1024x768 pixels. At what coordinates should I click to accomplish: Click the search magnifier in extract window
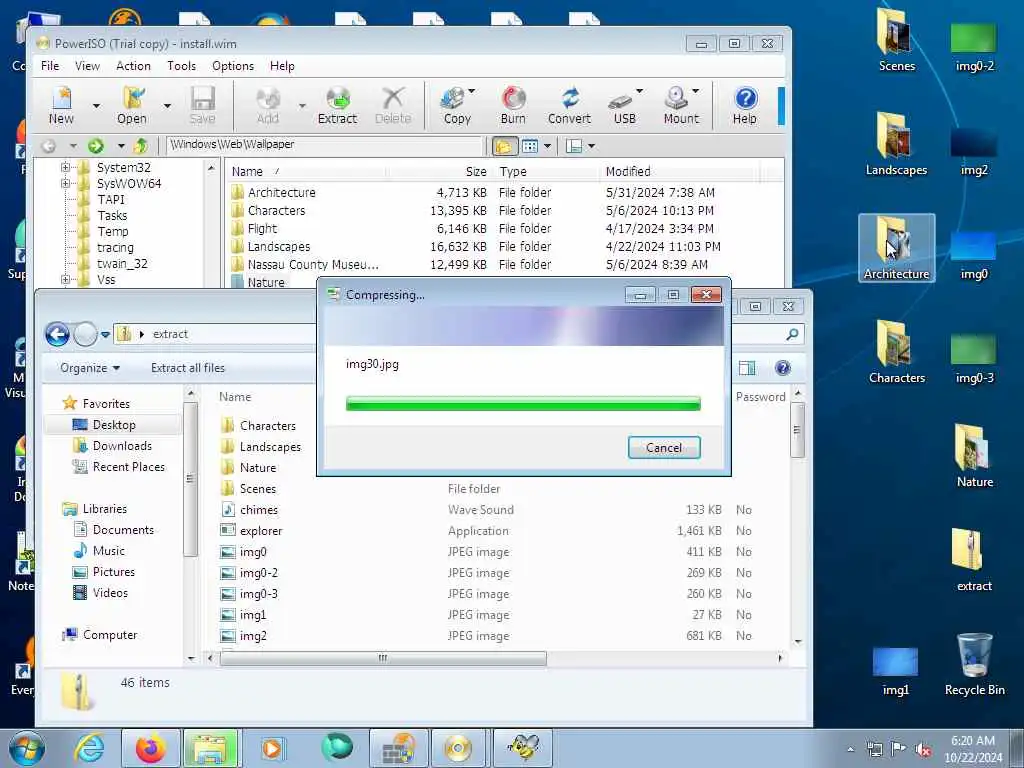(792, 334)
